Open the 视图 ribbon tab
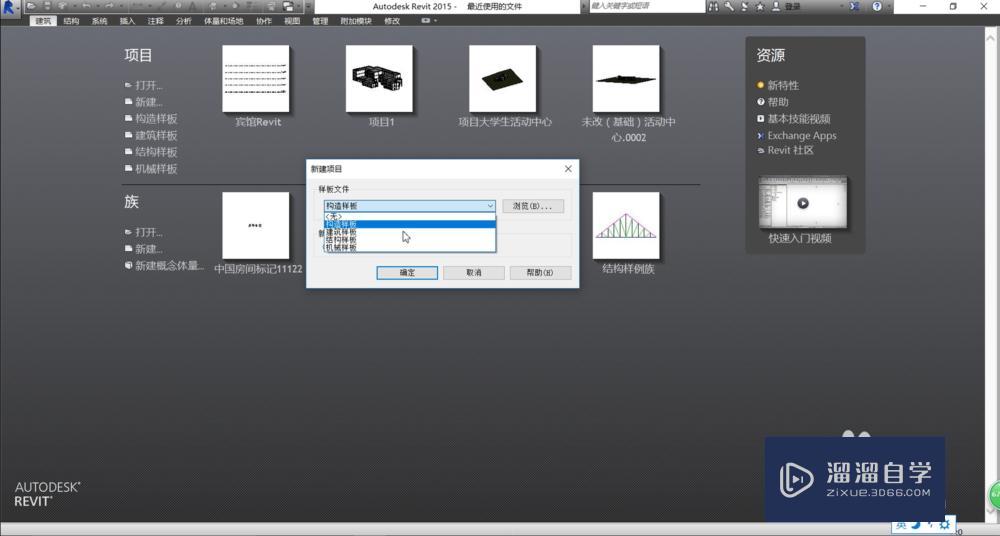 pyautogui.click(x=292, y=21)
